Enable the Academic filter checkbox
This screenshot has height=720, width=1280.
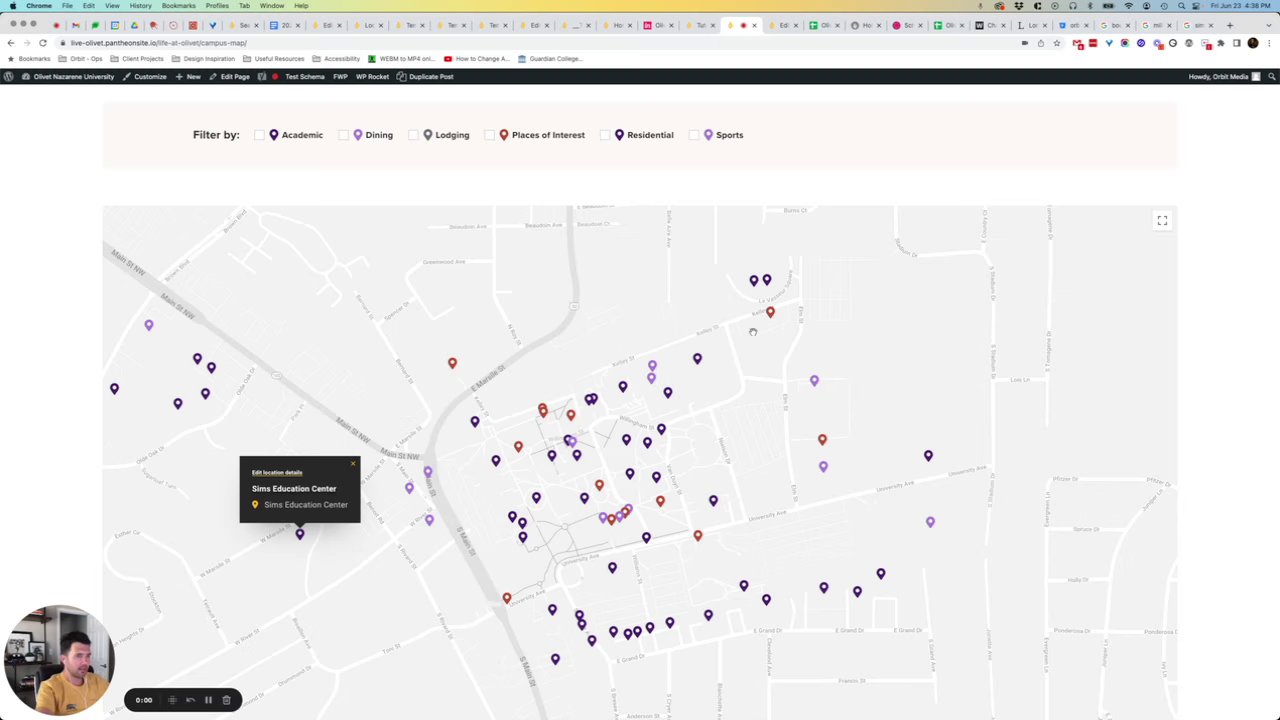point(259,135)
